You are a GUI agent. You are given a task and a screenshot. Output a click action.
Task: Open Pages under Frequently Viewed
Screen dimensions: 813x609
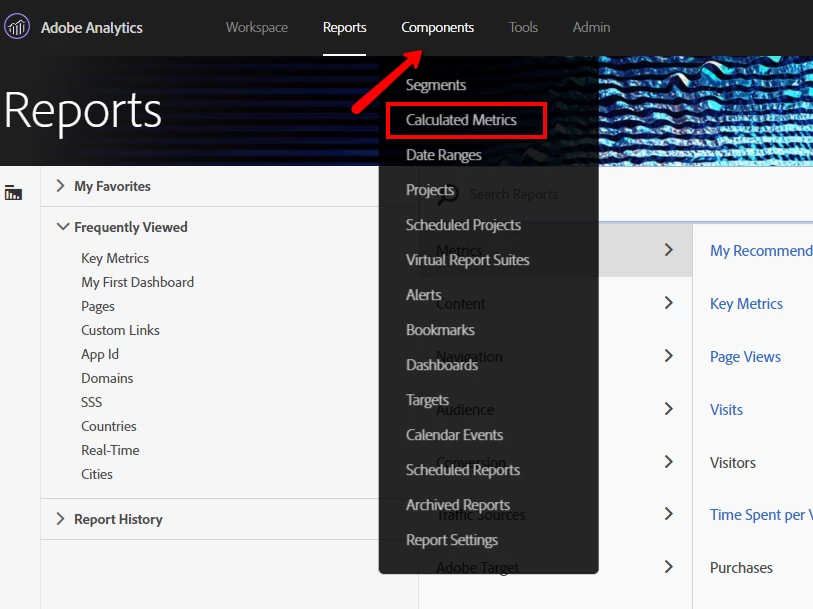tap(97, 306)
